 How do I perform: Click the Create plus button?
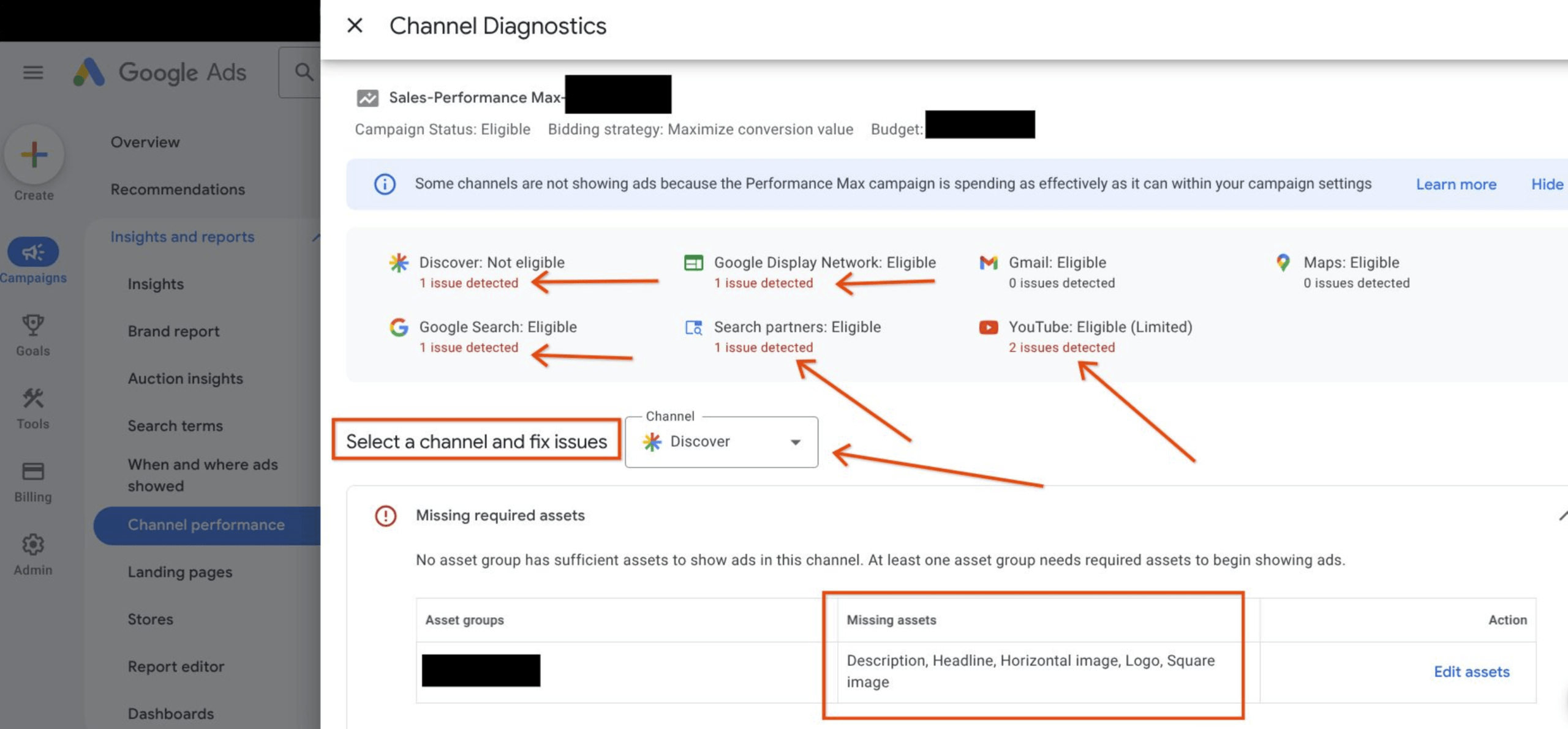tap(34, 154)
